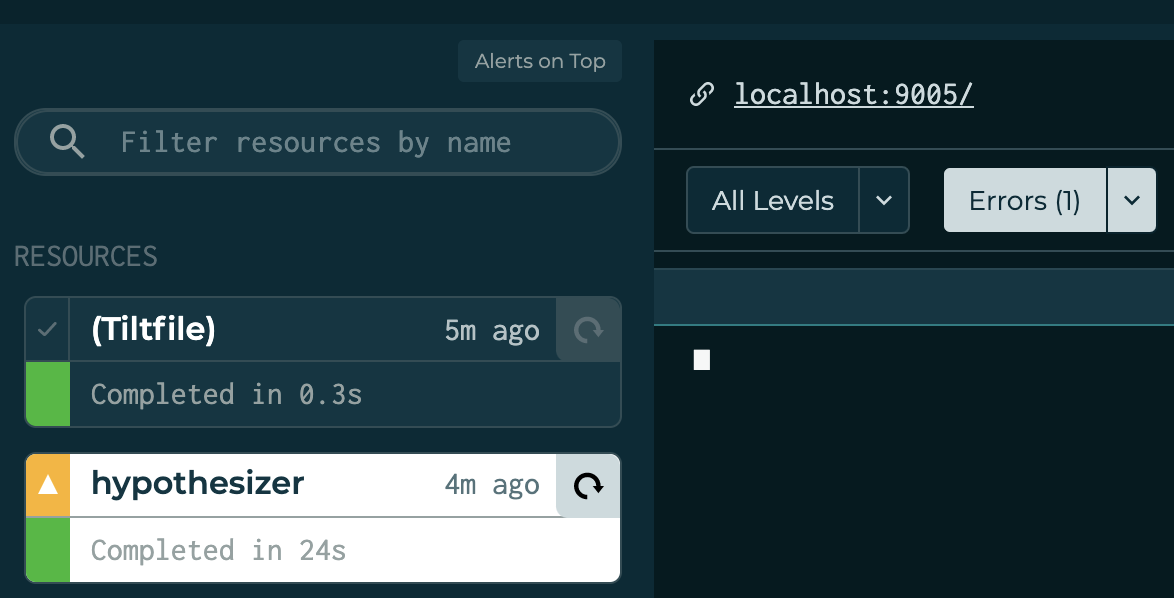
Task: Click the 'Completed in 0.3s' text
Action: [226, 394]
